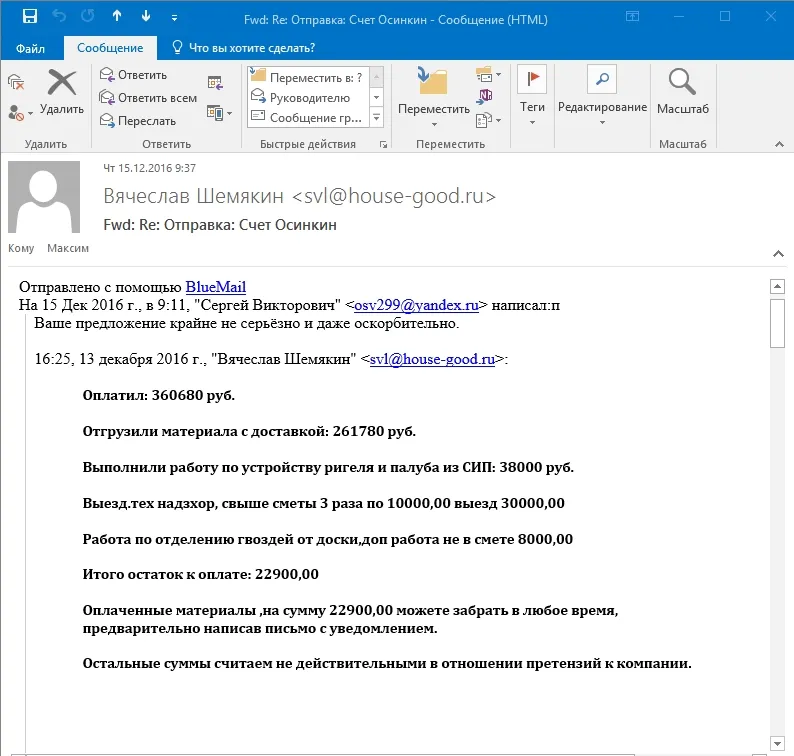Open the Переместить folder dropdown
794x756 pixels.
tap(433, 96)
